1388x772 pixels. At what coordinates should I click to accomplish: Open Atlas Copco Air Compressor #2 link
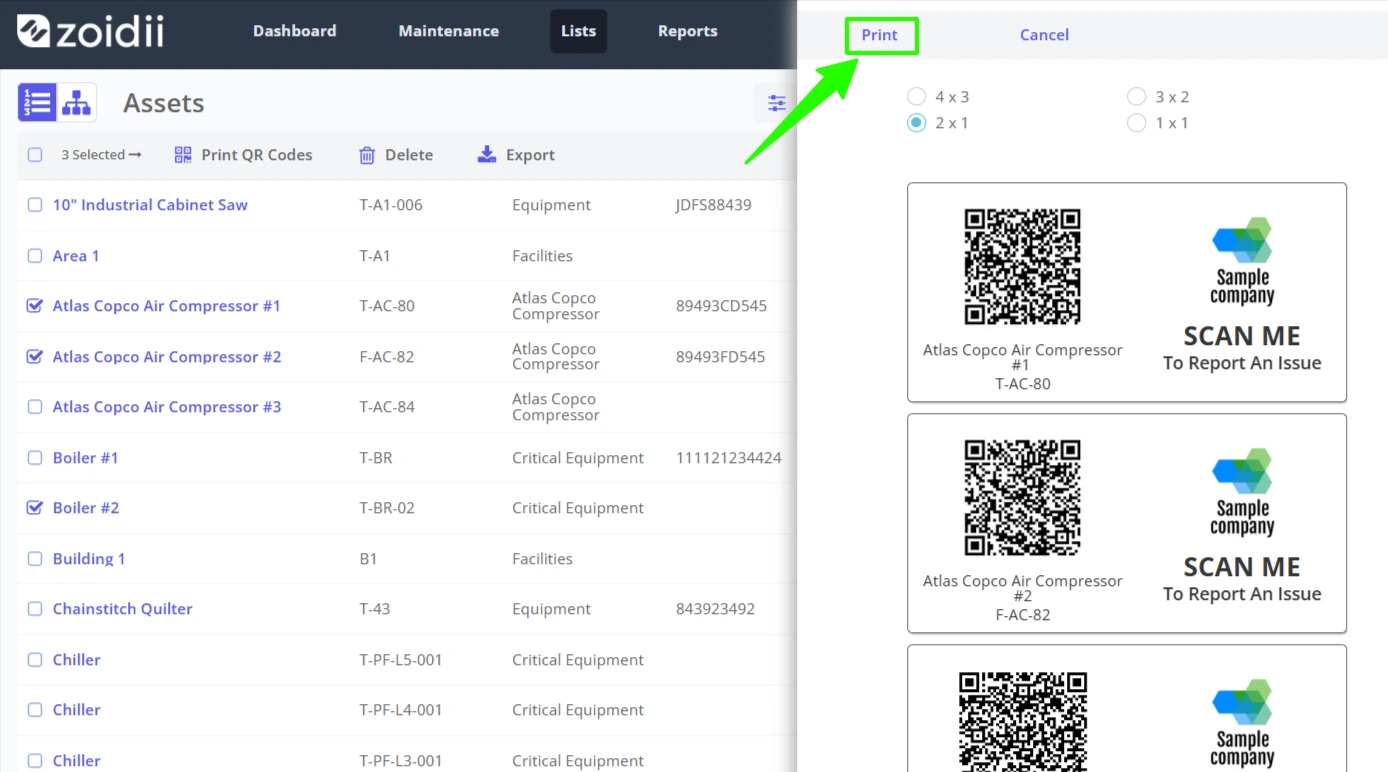click(167, 357)
